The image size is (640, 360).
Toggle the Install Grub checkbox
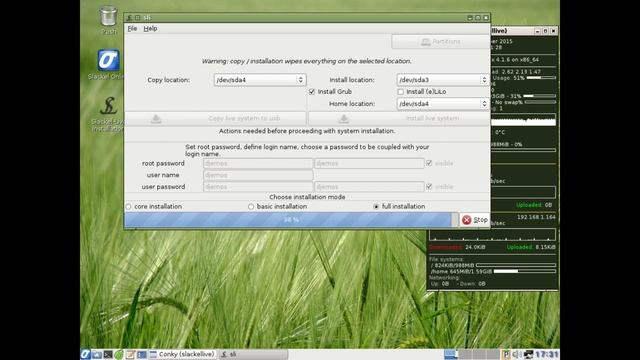click(312, 92)
